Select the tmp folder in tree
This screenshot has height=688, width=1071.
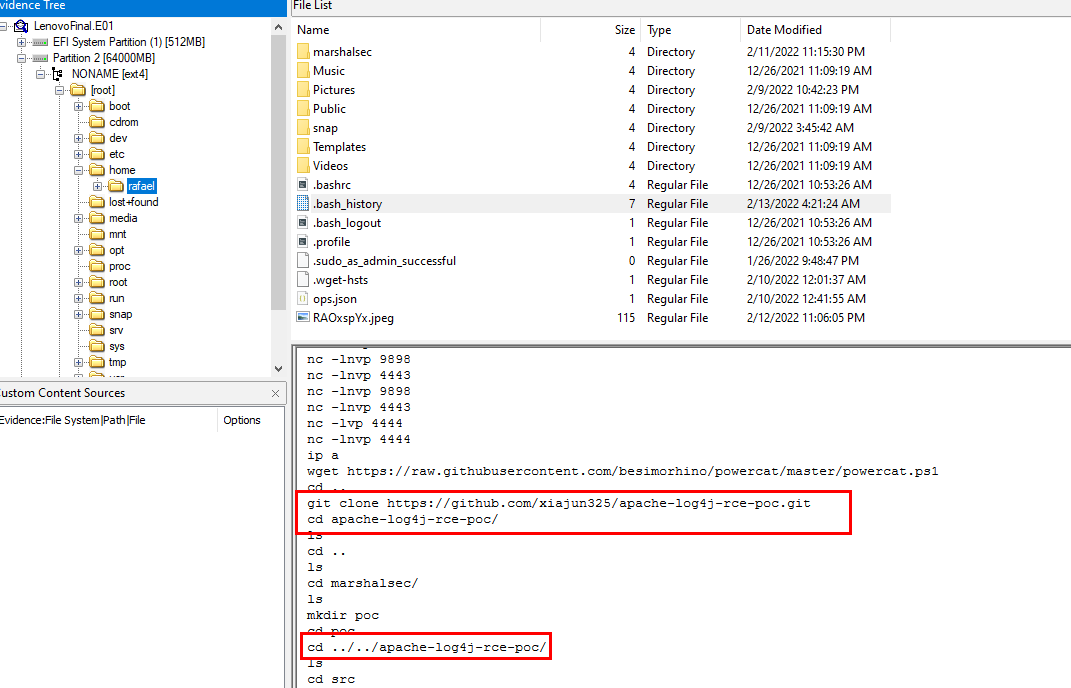click(x=117, y=362)
